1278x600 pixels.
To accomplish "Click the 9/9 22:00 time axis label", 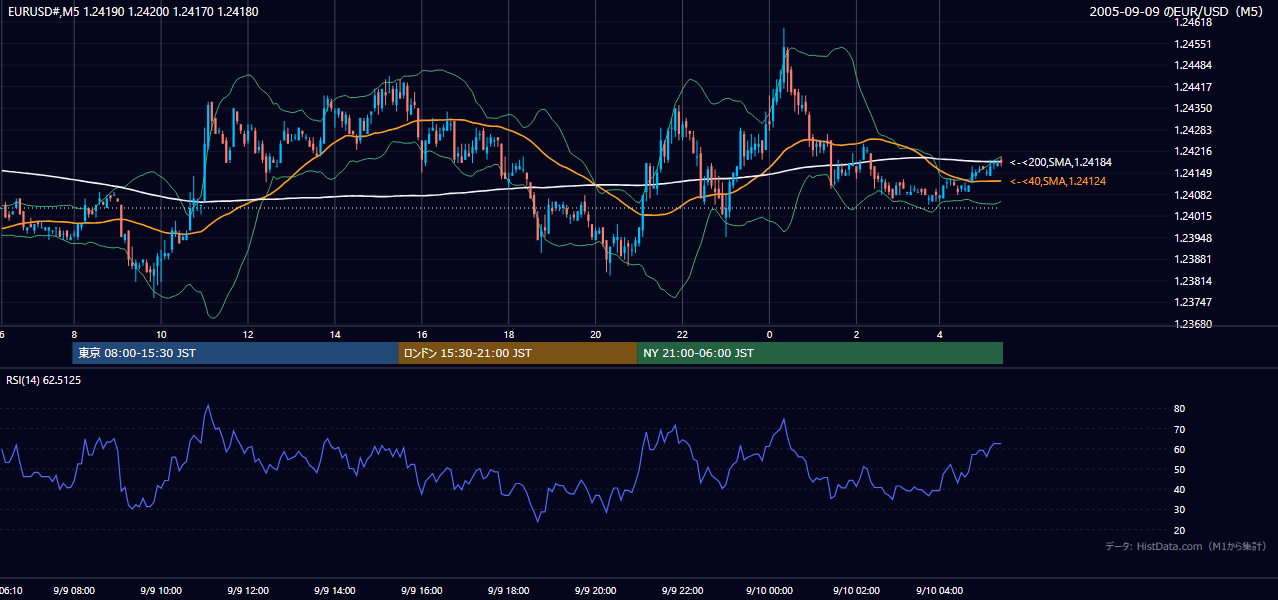I will tap(683, 591).
